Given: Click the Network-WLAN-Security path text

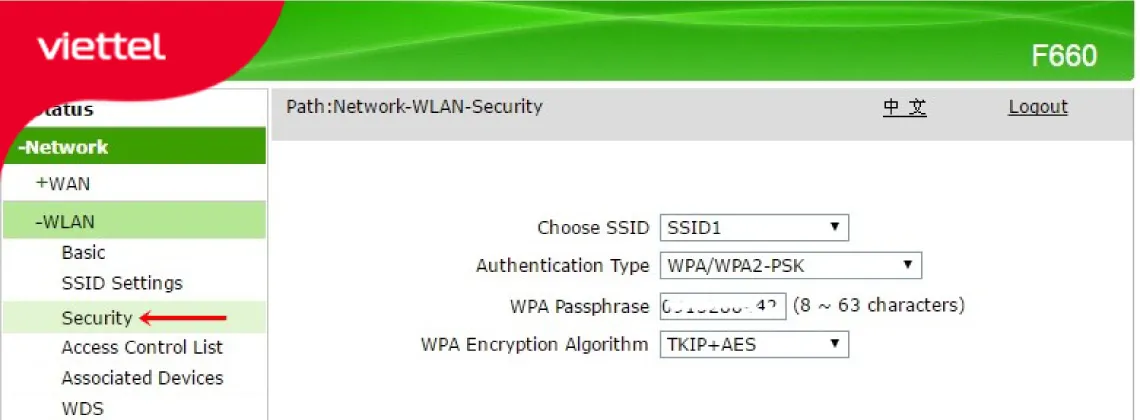Looking at the screenshot, I should 414,106.
